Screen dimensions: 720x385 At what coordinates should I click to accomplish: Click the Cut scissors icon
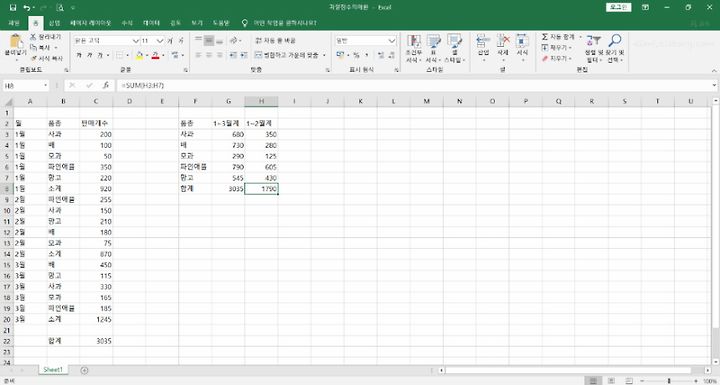tap(34, 37)
